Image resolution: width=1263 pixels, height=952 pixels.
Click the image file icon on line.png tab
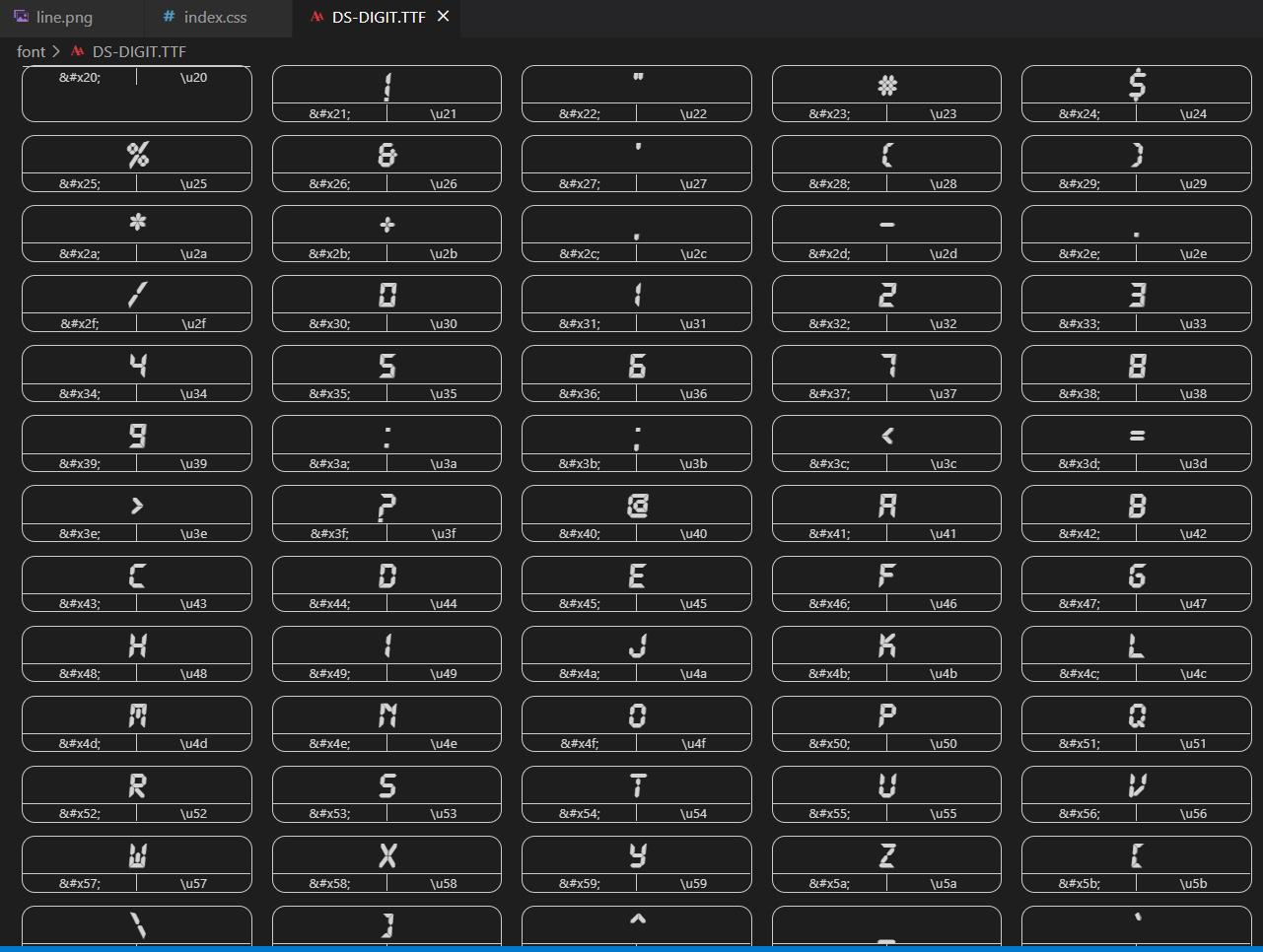tap(21, 17)
